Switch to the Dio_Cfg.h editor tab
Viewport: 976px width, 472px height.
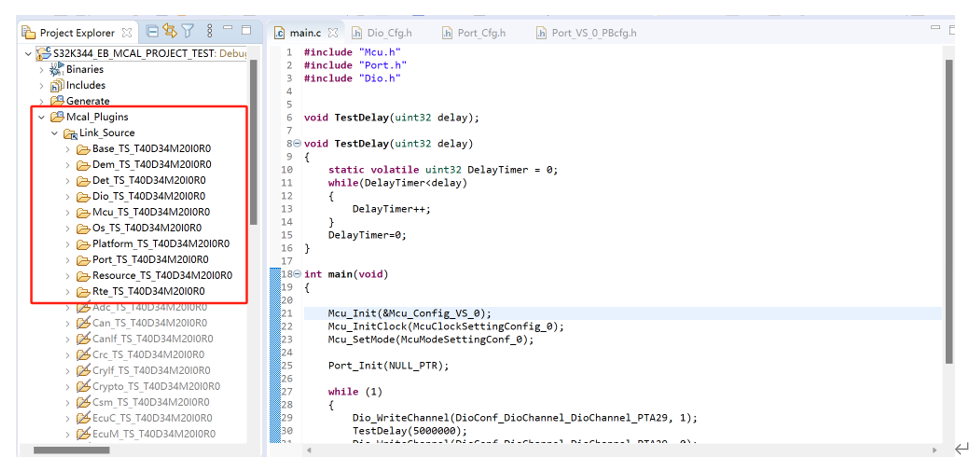pyautogui.click(x=382, y=33)
